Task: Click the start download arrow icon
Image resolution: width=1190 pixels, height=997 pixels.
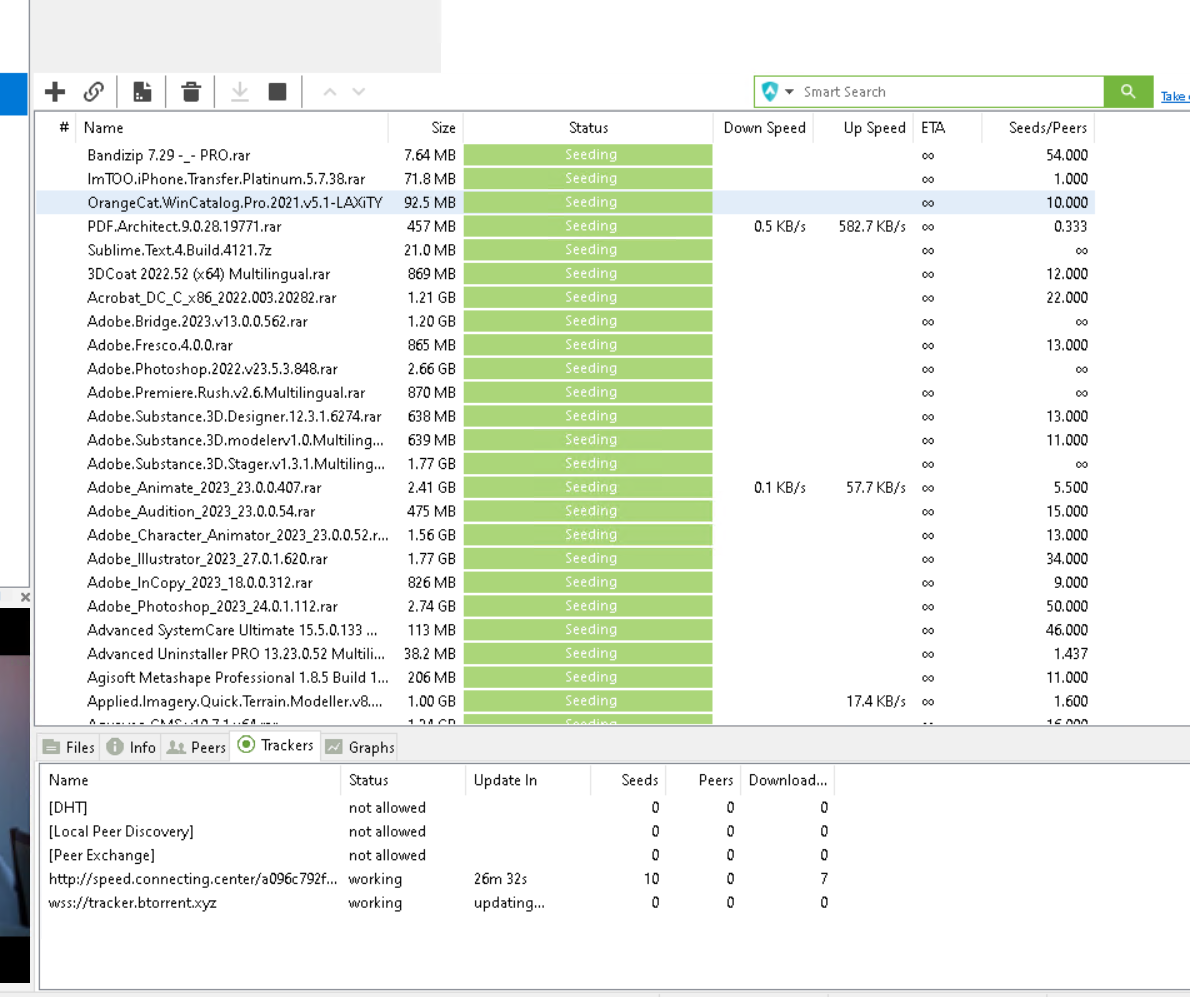Action: [x=240, y=92]
